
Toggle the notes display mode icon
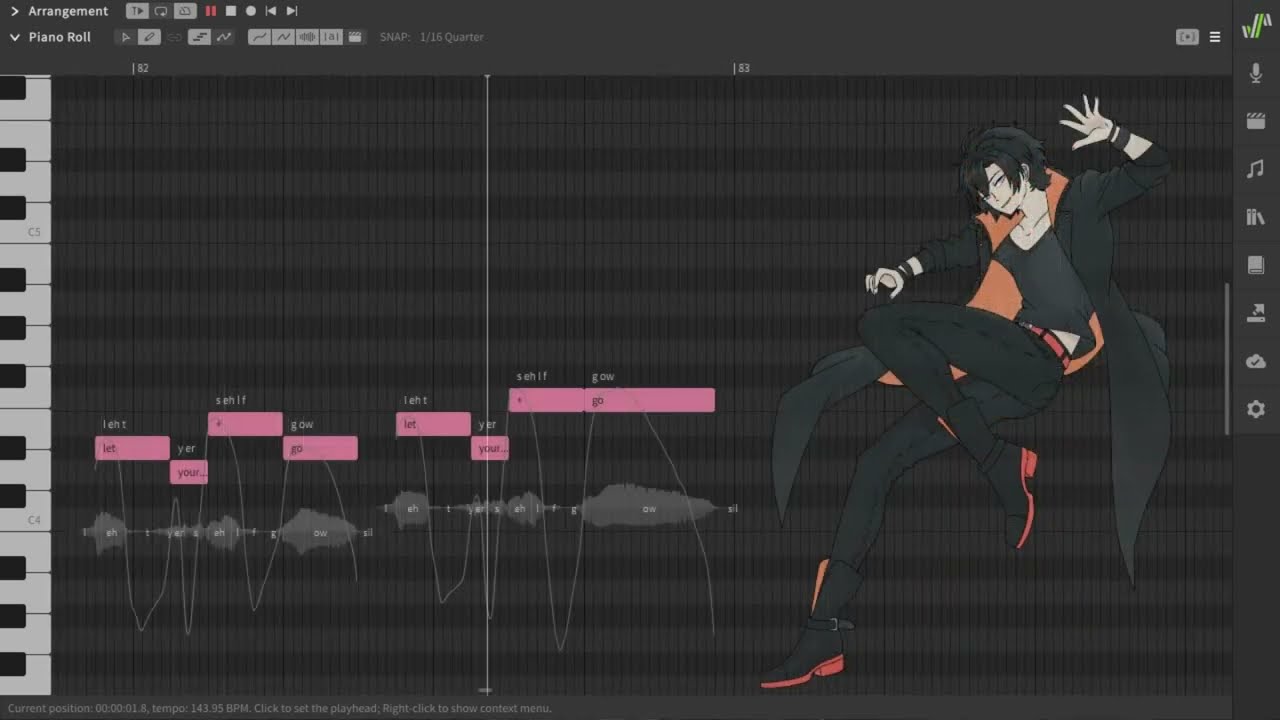click(x=199, y=37)
